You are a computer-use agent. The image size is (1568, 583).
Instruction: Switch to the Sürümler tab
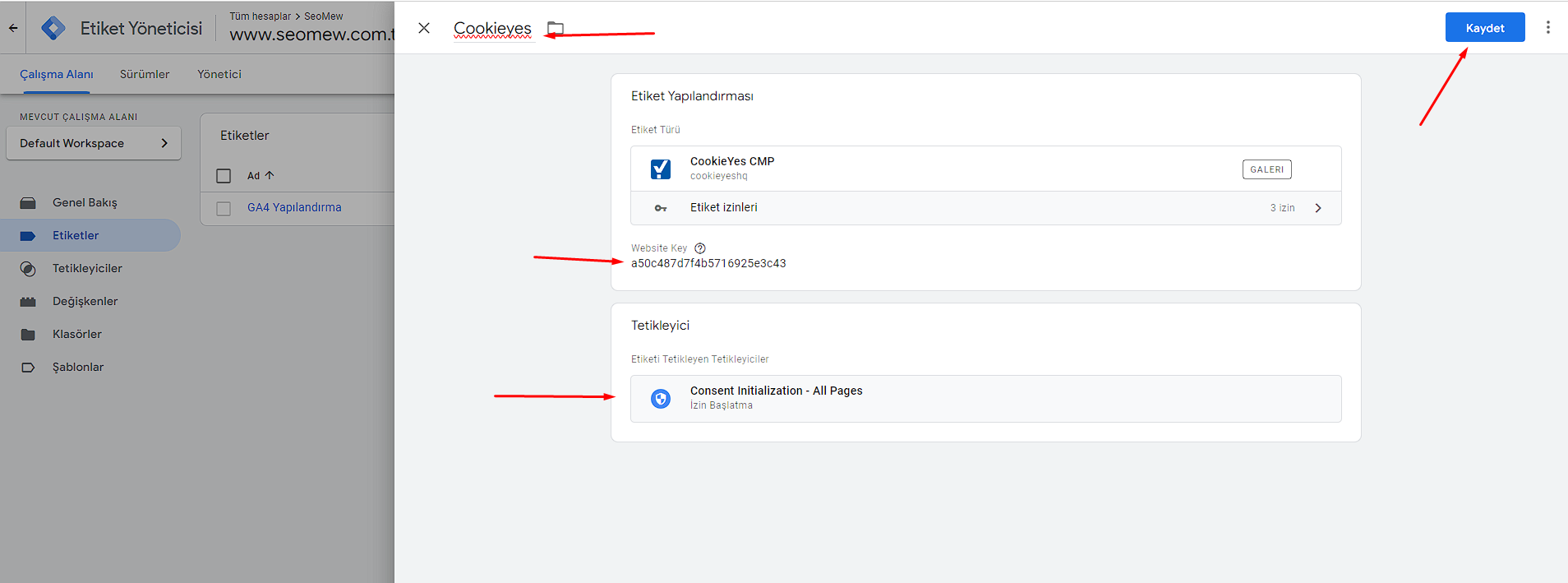pyautogui.click(x=145, y=74)
